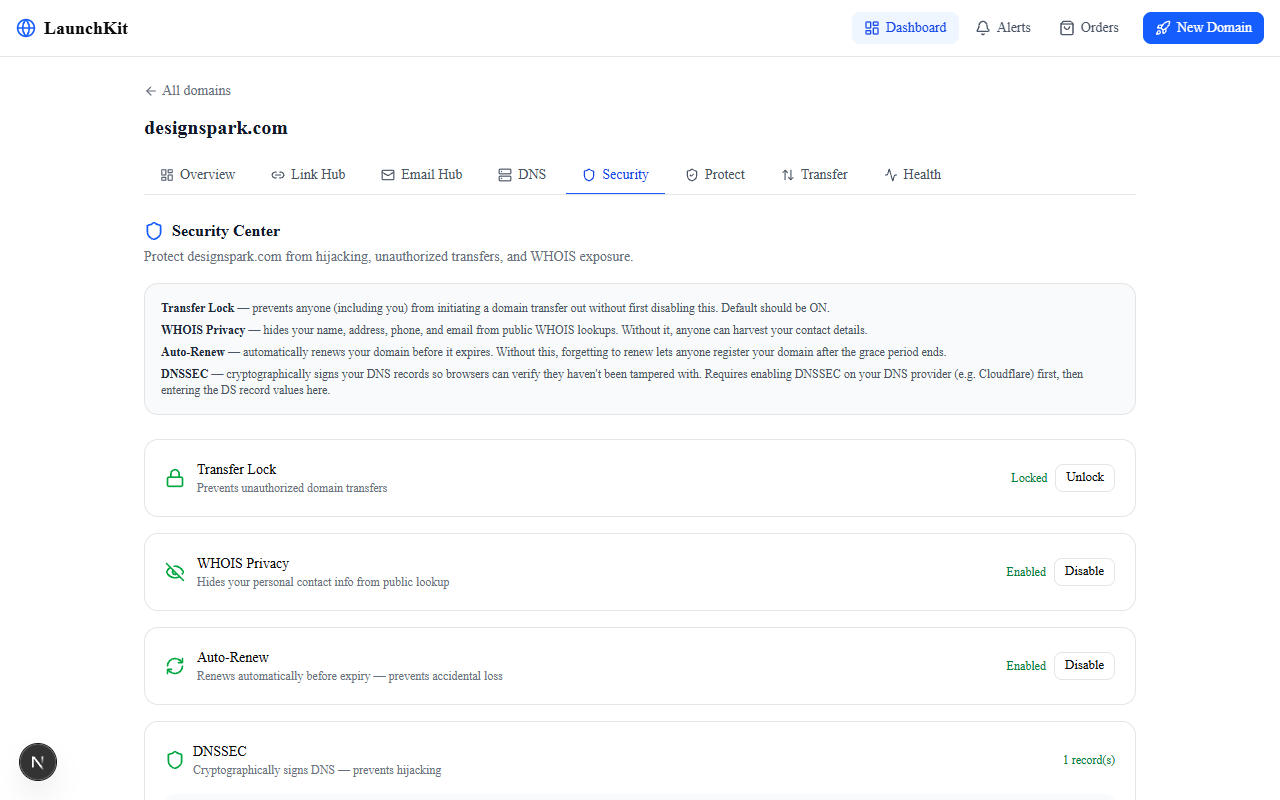This screenshot has height=800, width=1280.
Task: Click the bold Auto-Renew info line
Action: coord(553,352)
